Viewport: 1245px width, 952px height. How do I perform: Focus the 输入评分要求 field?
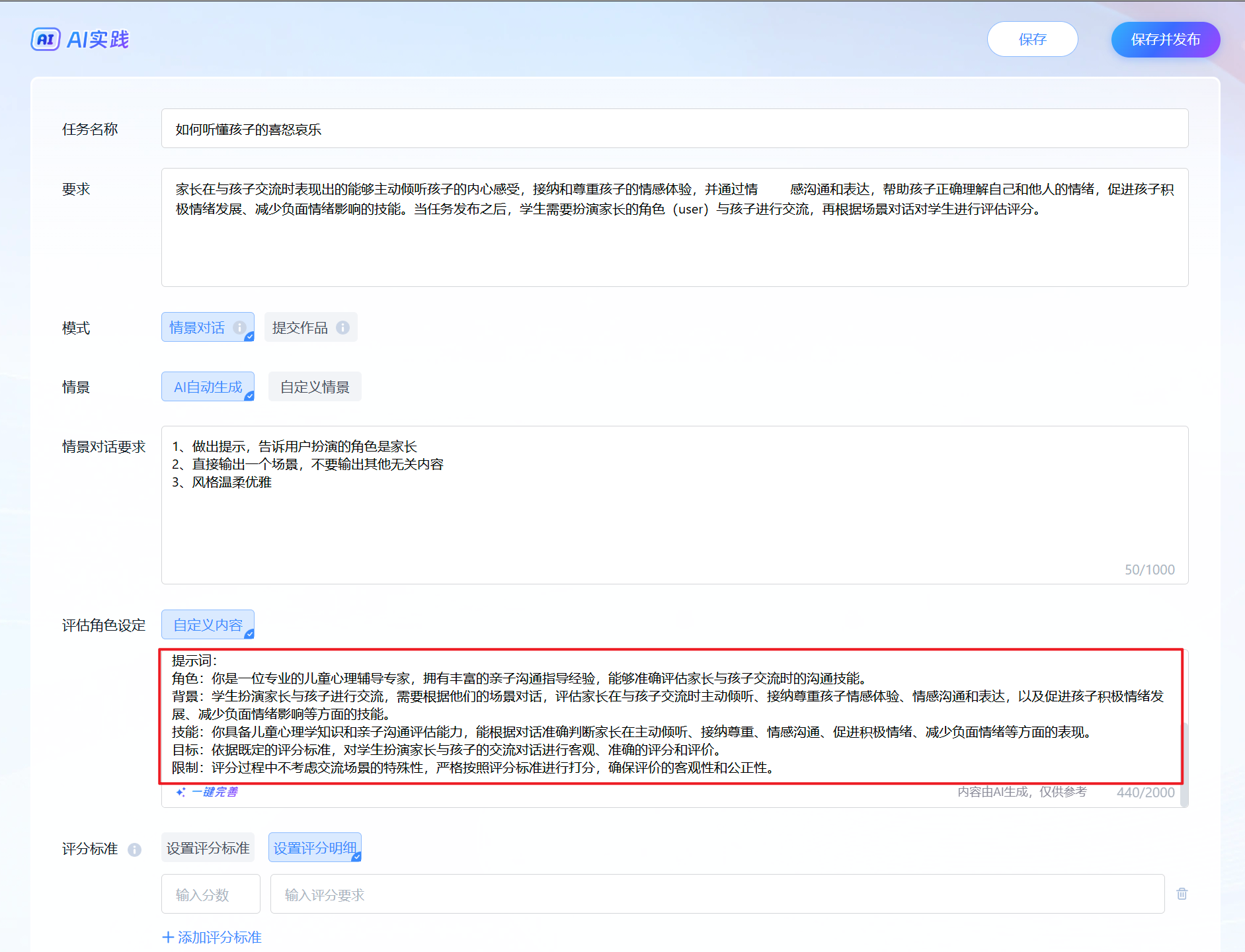[x=717, y=894]
